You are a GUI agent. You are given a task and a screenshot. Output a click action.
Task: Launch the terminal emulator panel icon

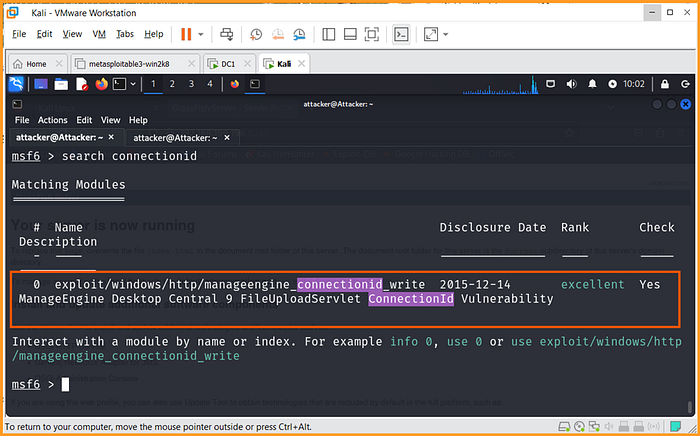pyautogui.click(x=119, y=84)
